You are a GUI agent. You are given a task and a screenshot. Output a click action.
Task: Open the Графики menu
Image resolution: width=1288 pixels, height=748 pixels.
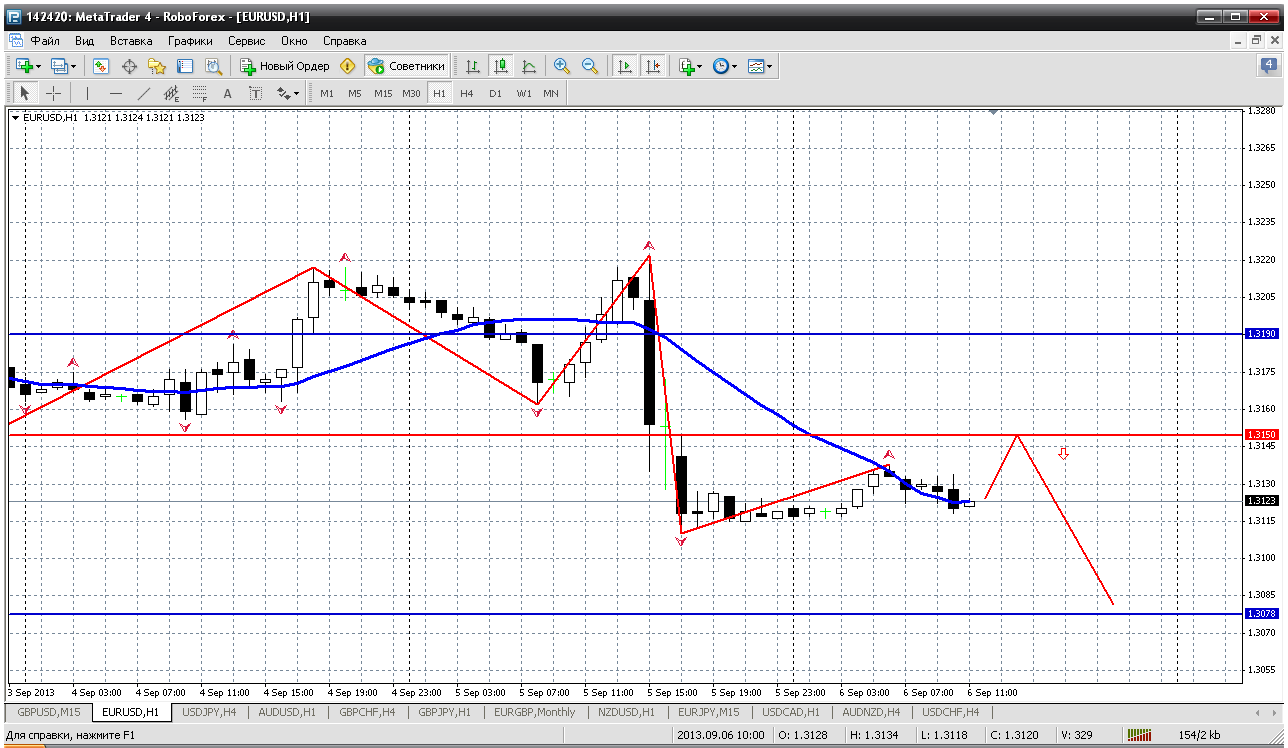190,41
